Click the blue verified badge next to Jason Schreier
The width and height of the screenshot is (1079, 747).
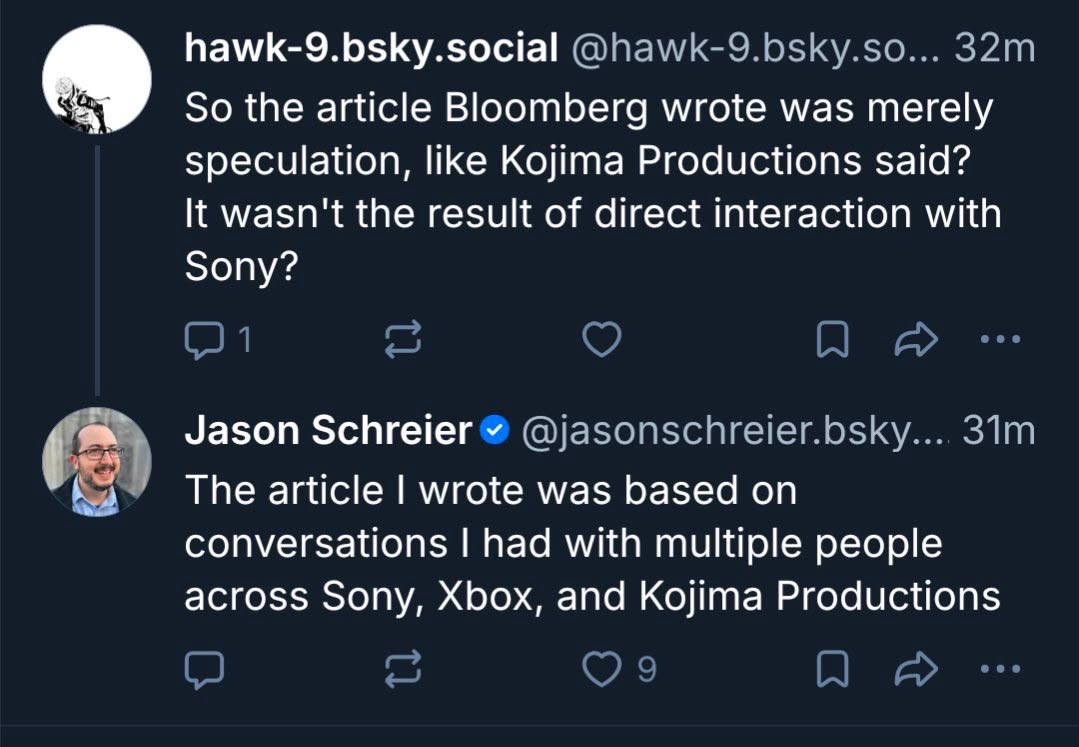pyautogui.click(x=495, y=431)
